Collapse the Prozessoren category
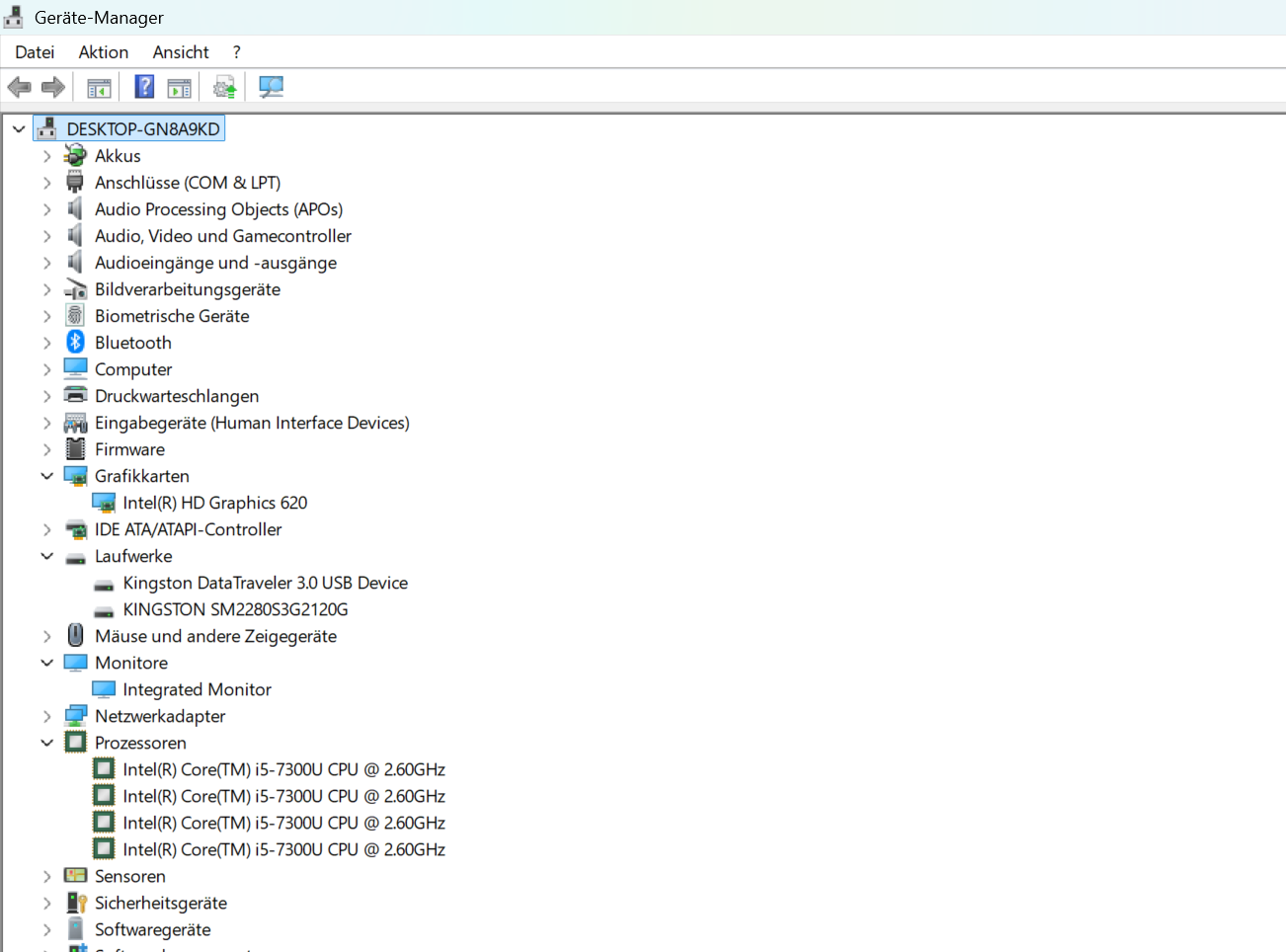The height and width of the screenshot is (952, 1286). [x=46, y=743]
